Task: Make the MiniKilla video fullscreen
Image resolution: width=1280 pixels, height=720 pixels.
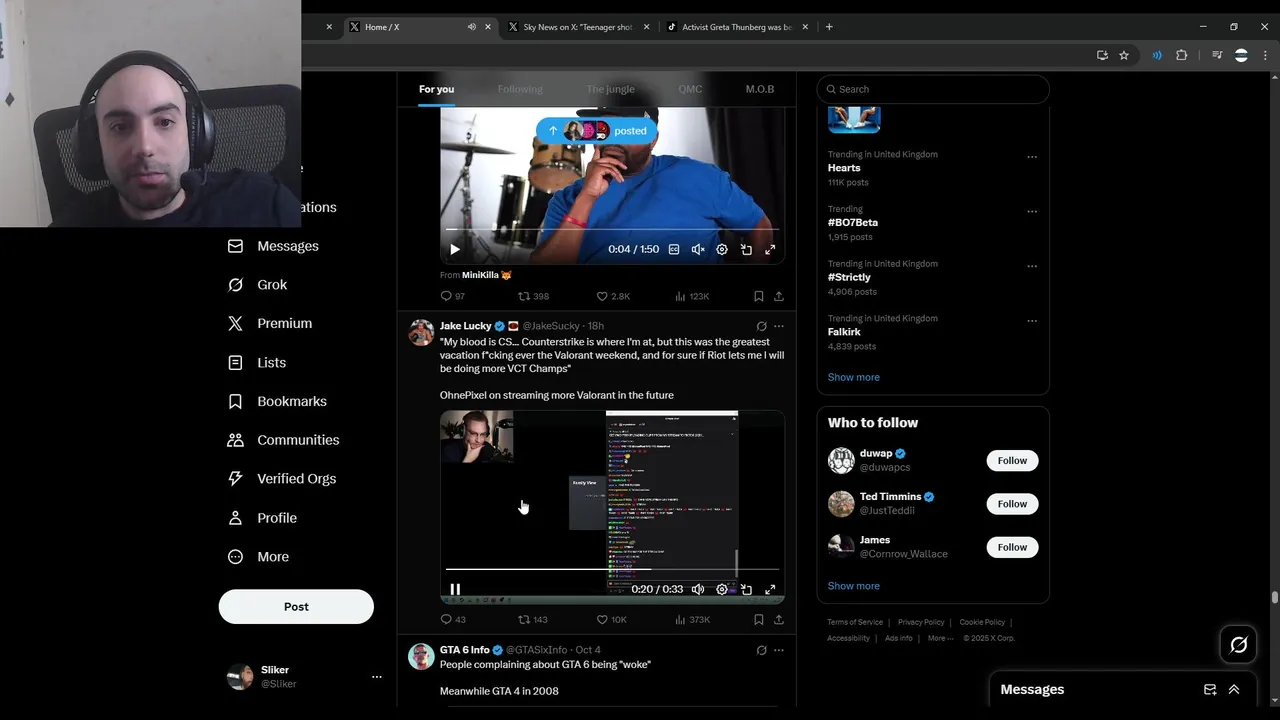Action: coord(770,249)
